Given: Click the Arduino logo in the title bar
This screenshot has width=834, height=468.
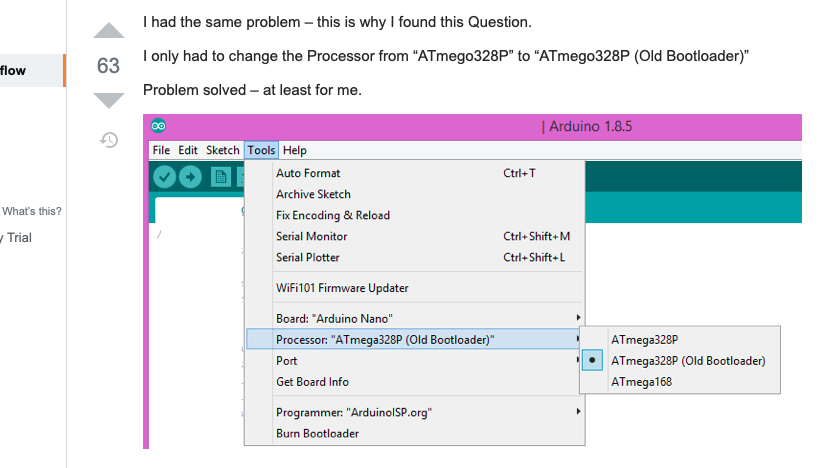Looking at the screenshot, I should [x=159, y=126].
